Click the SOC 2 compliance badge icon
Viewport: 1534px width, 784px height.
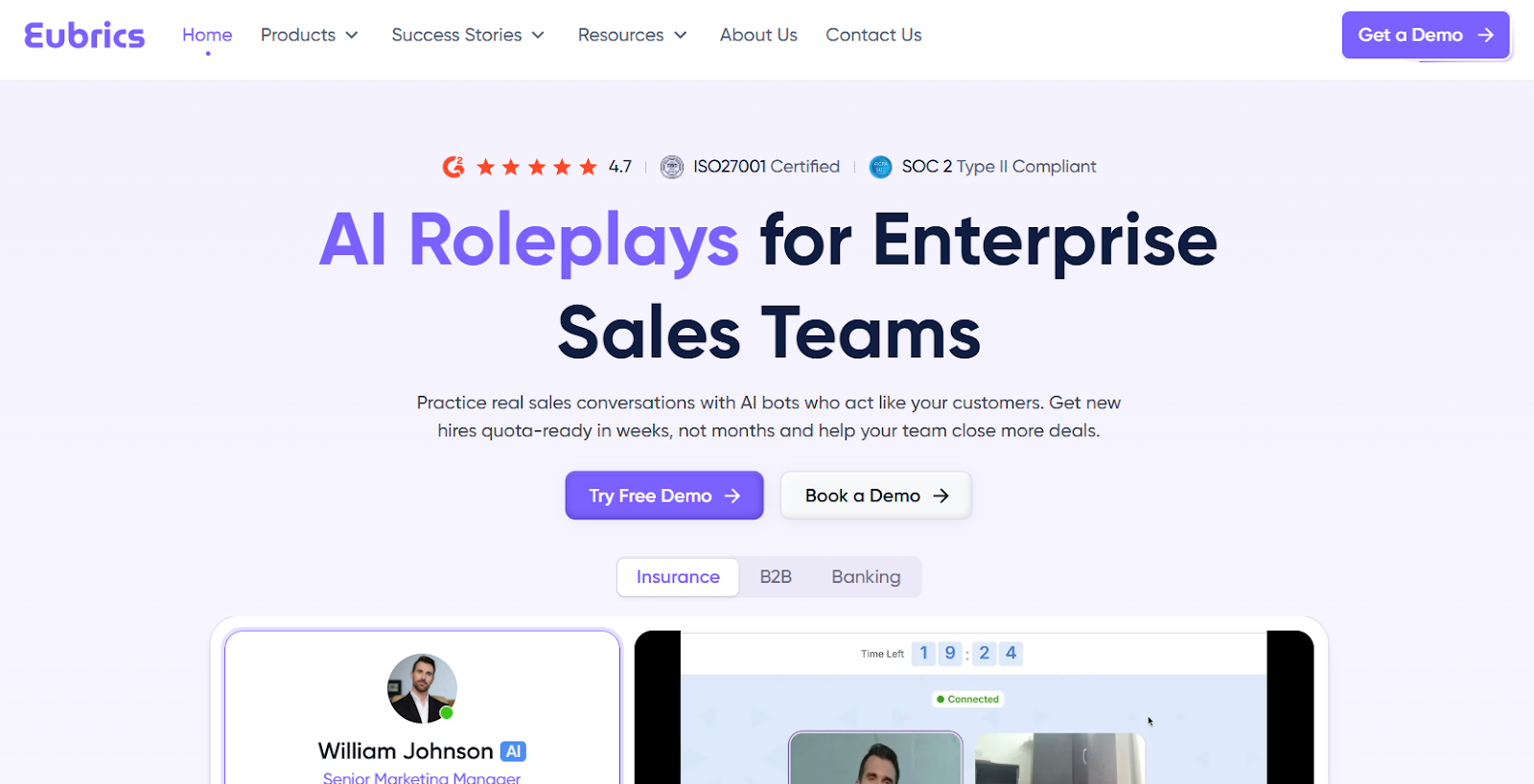(x=880, y=167)
